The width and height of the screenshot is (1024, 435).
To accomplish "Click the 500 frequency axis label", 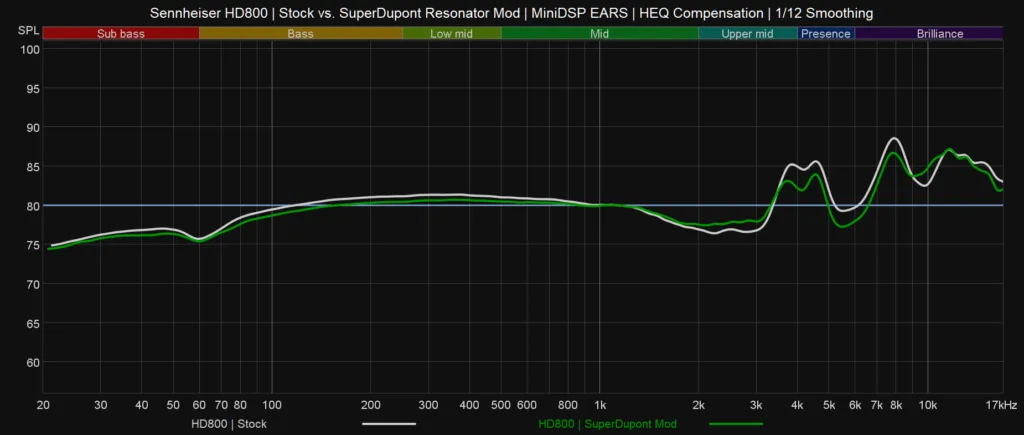I will point(501,406).
